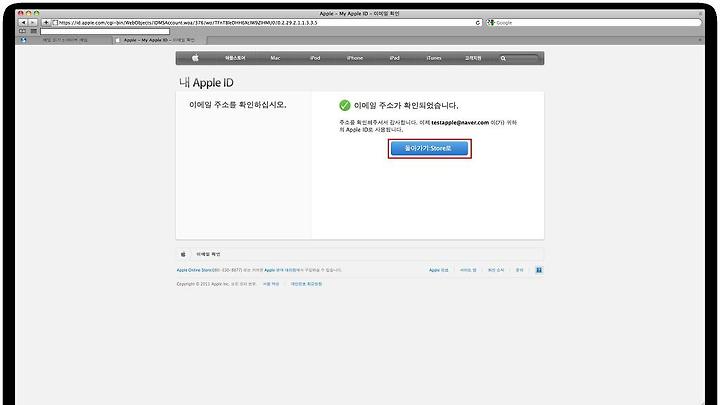Click the 사이트 맵 footer link

click(x=468, y=270)
